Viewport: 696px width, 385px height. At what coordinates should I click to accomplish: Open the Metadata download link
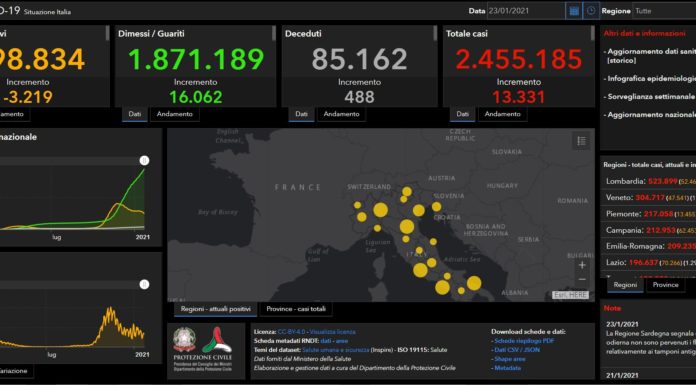click(508, 368)
